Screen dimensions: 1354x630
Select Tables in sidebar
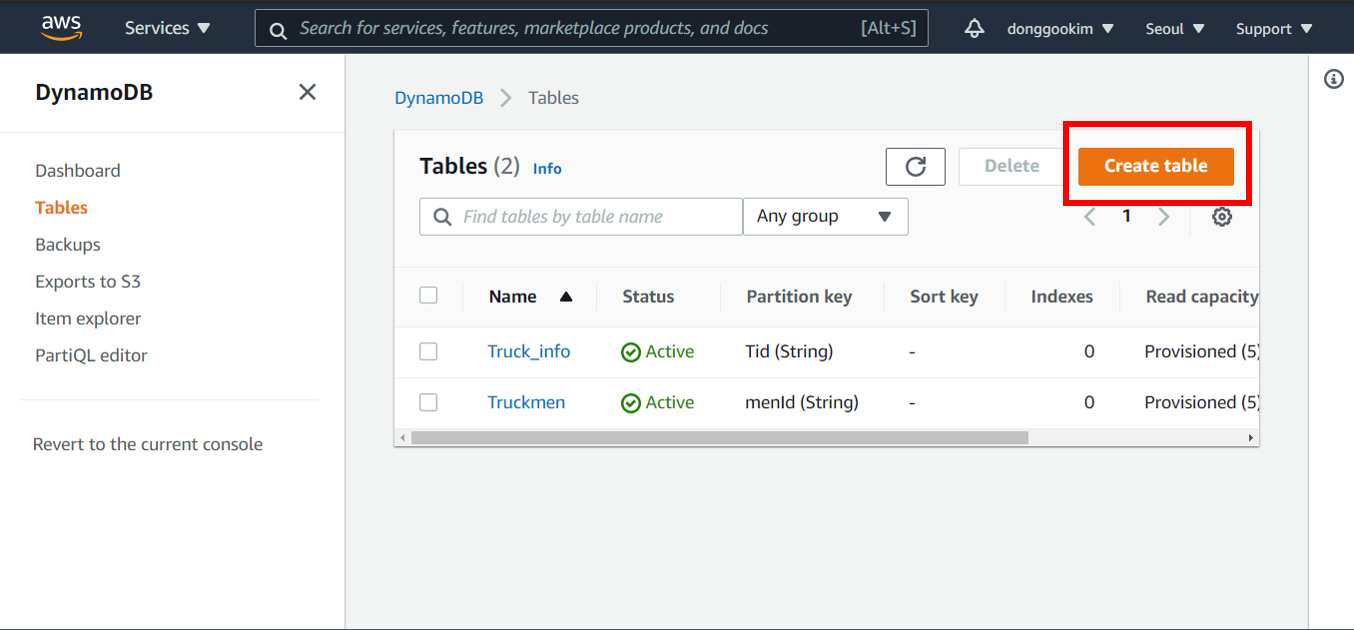coord(61,207)
